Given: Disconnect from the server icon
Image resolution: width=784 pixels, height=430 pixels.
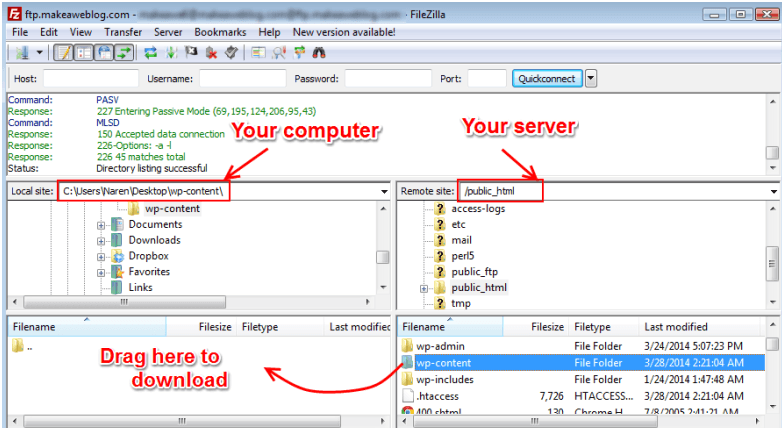Looking at the screenshot, I should (212, 52).
